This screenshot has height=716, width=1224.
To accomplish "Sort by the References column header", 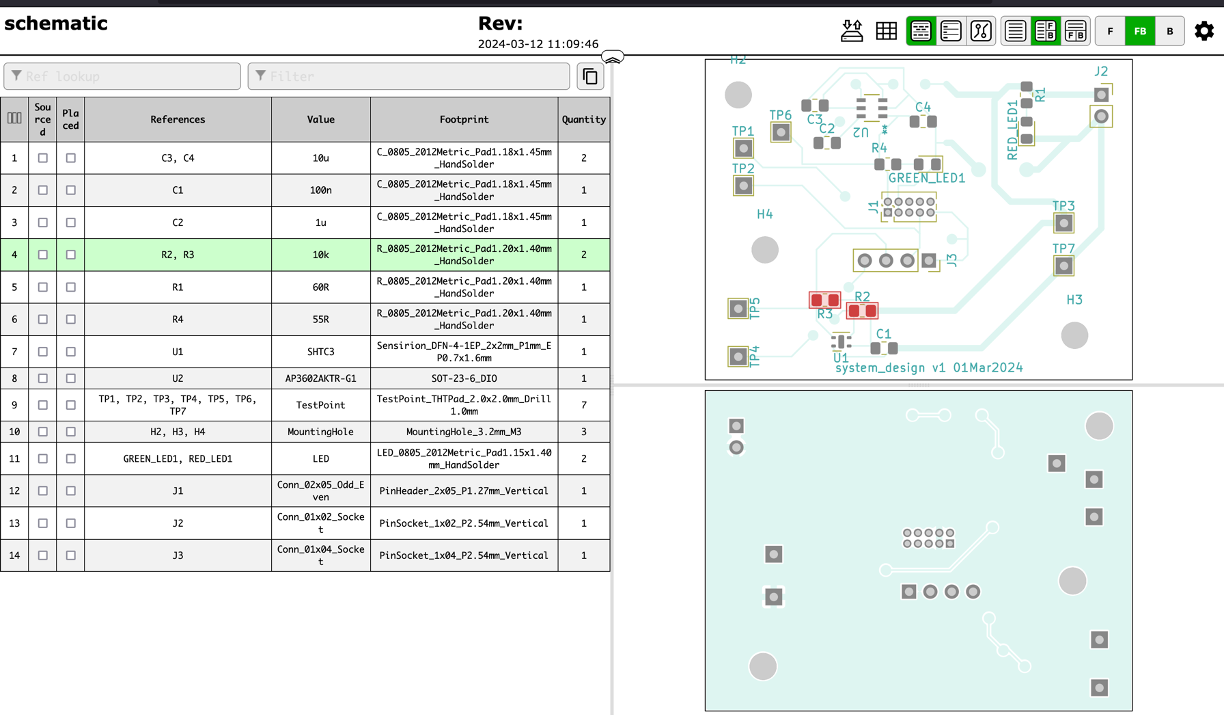I will pyautogui.click(x=178, y=119).
